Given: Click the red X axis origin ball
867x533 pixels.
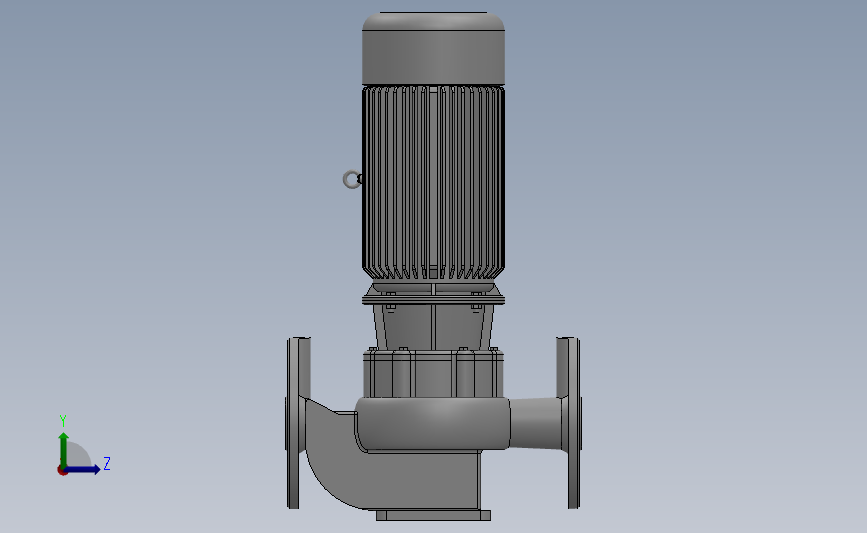Looking at the screenshot, I should point(62,471).
